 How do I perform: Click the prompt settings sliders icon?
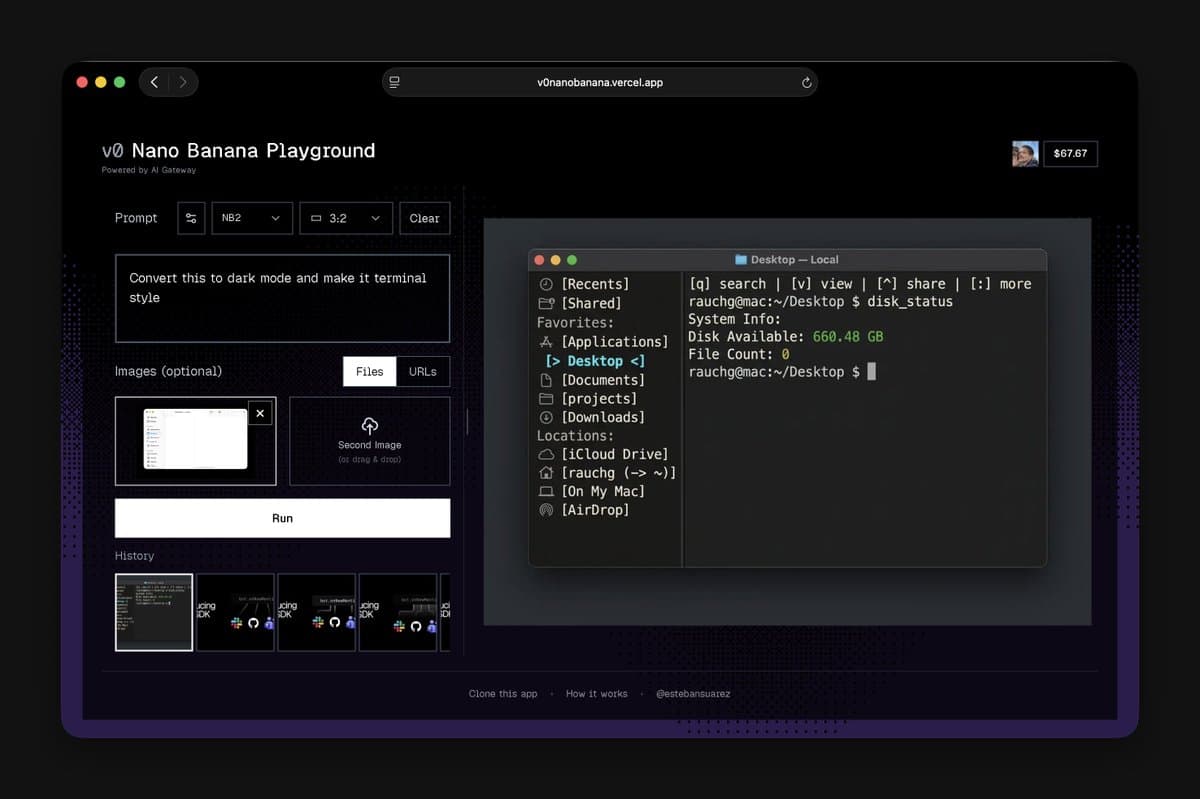click(x=191, y=218)
